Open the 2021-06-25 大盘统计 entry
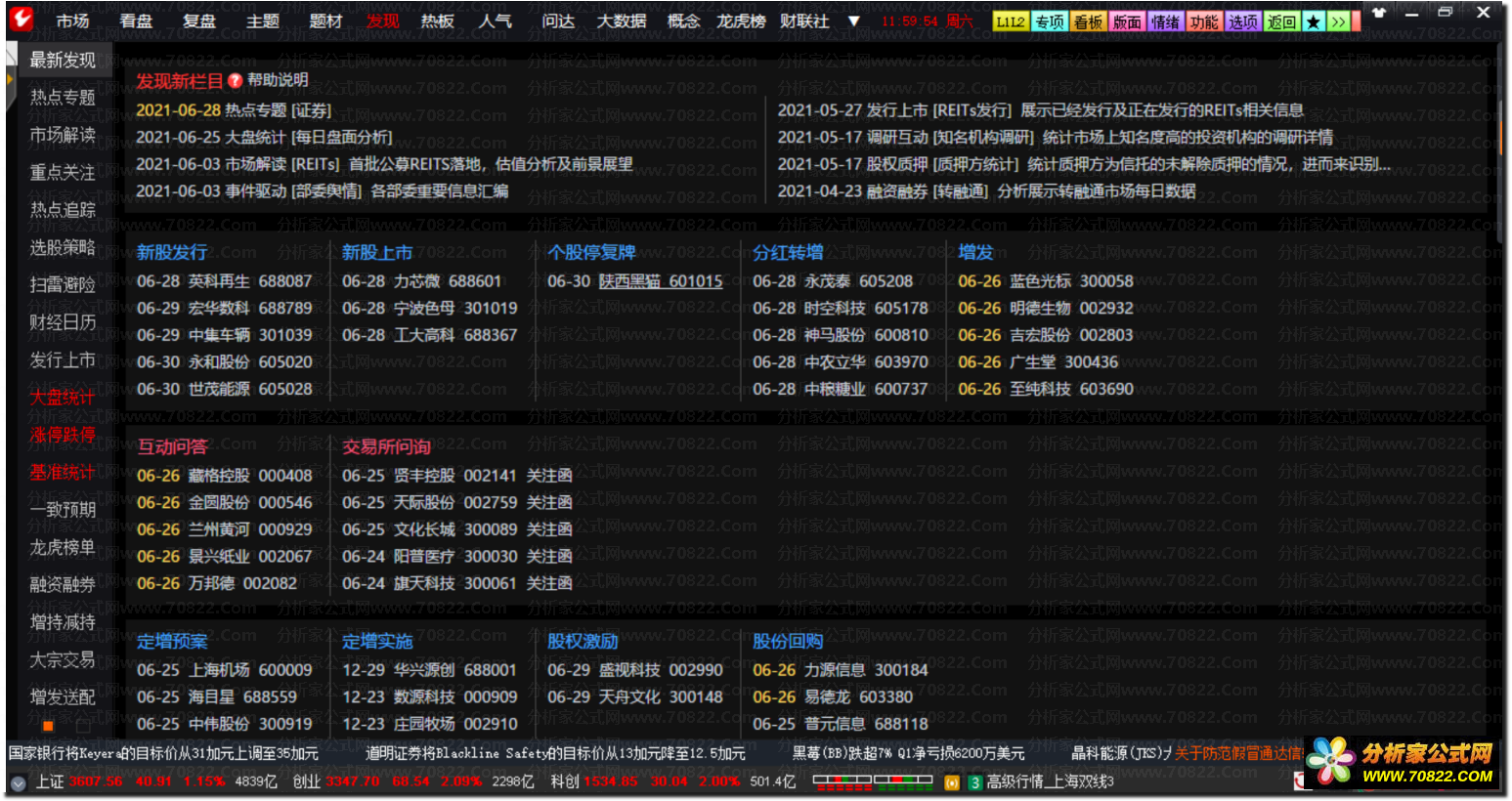Image resolution: width=1512 pixels, height=801 pixels. click(x=264, y=137)
